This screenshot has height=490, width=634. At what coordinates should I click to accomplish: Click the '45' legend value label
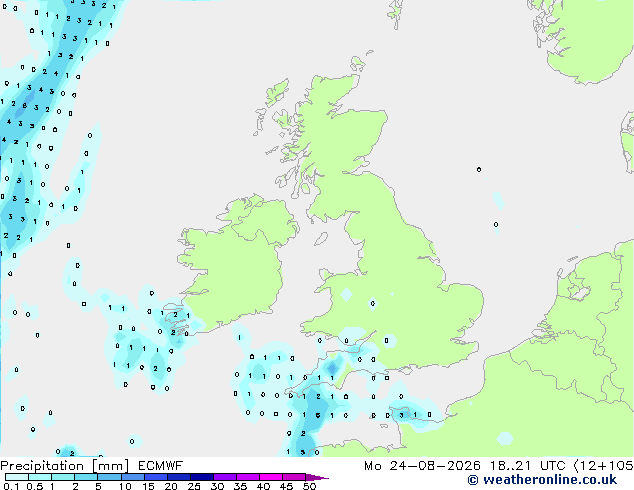(x=286, y=486)
